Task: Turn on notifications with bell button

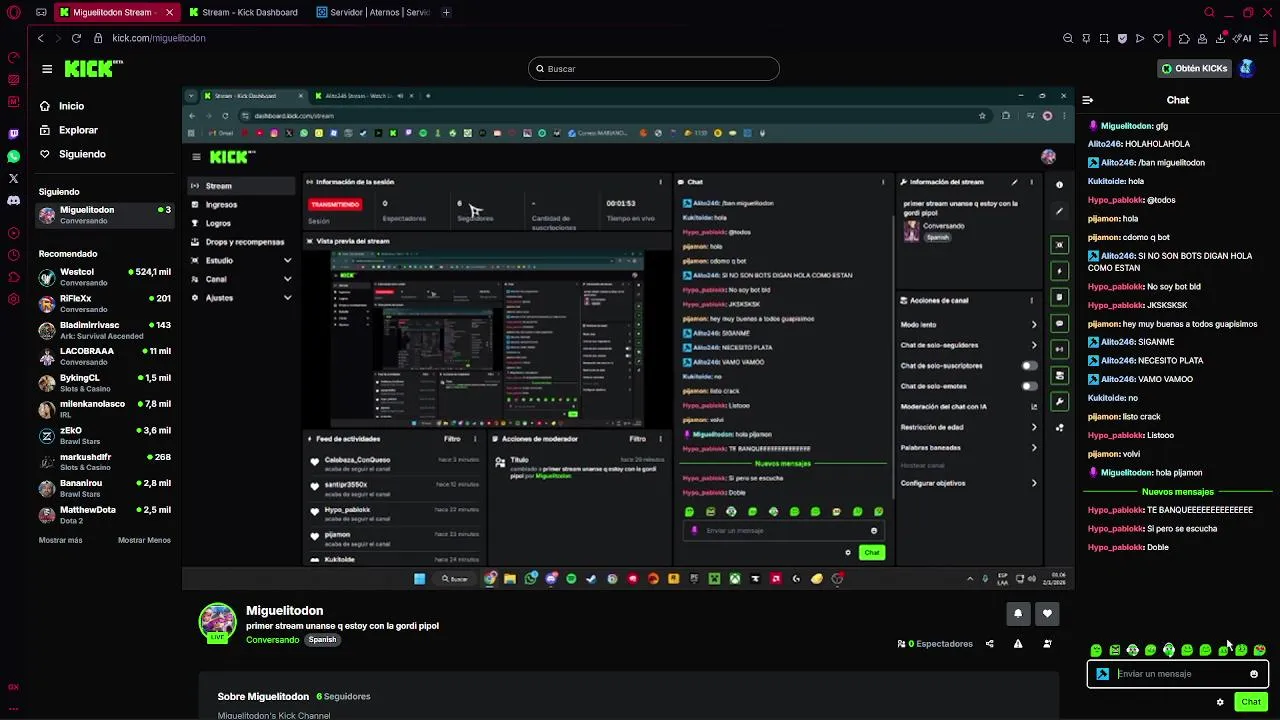Action: 1018,613
